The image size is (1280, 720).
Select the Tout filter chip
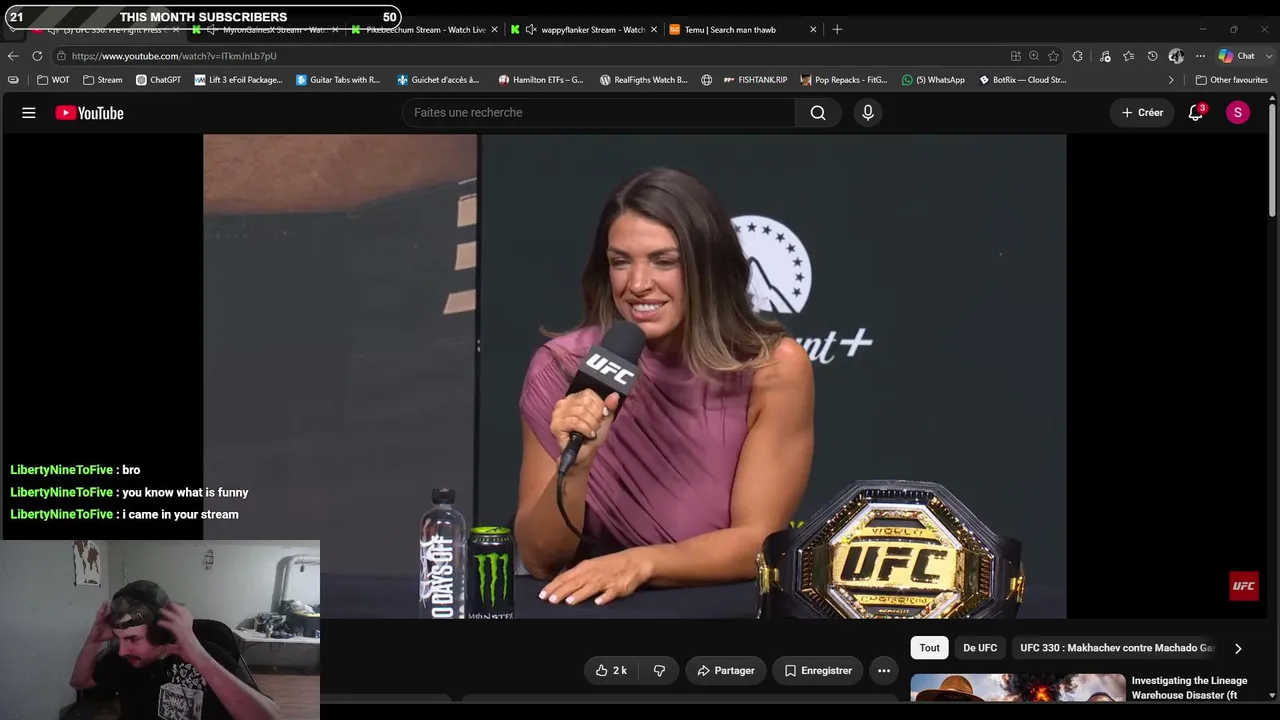pos(930,648)
